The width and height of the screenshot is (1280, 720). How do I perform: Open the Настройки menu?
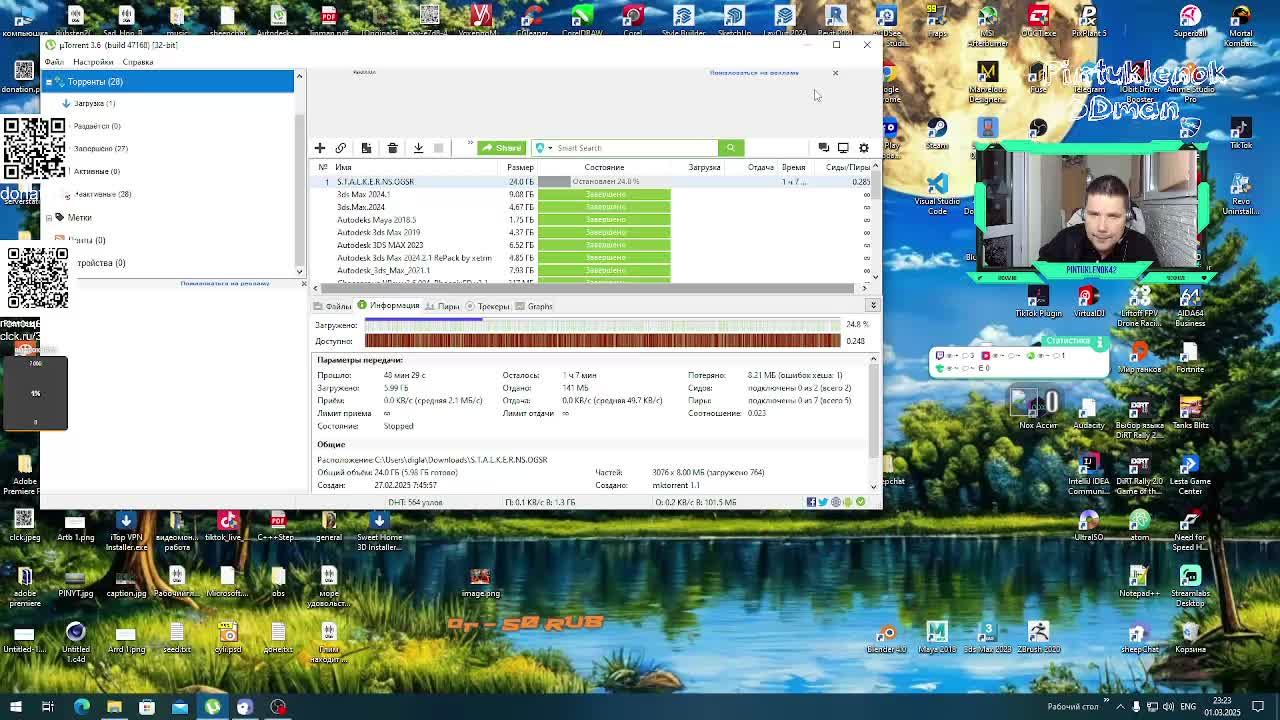(x=93, y=62)
